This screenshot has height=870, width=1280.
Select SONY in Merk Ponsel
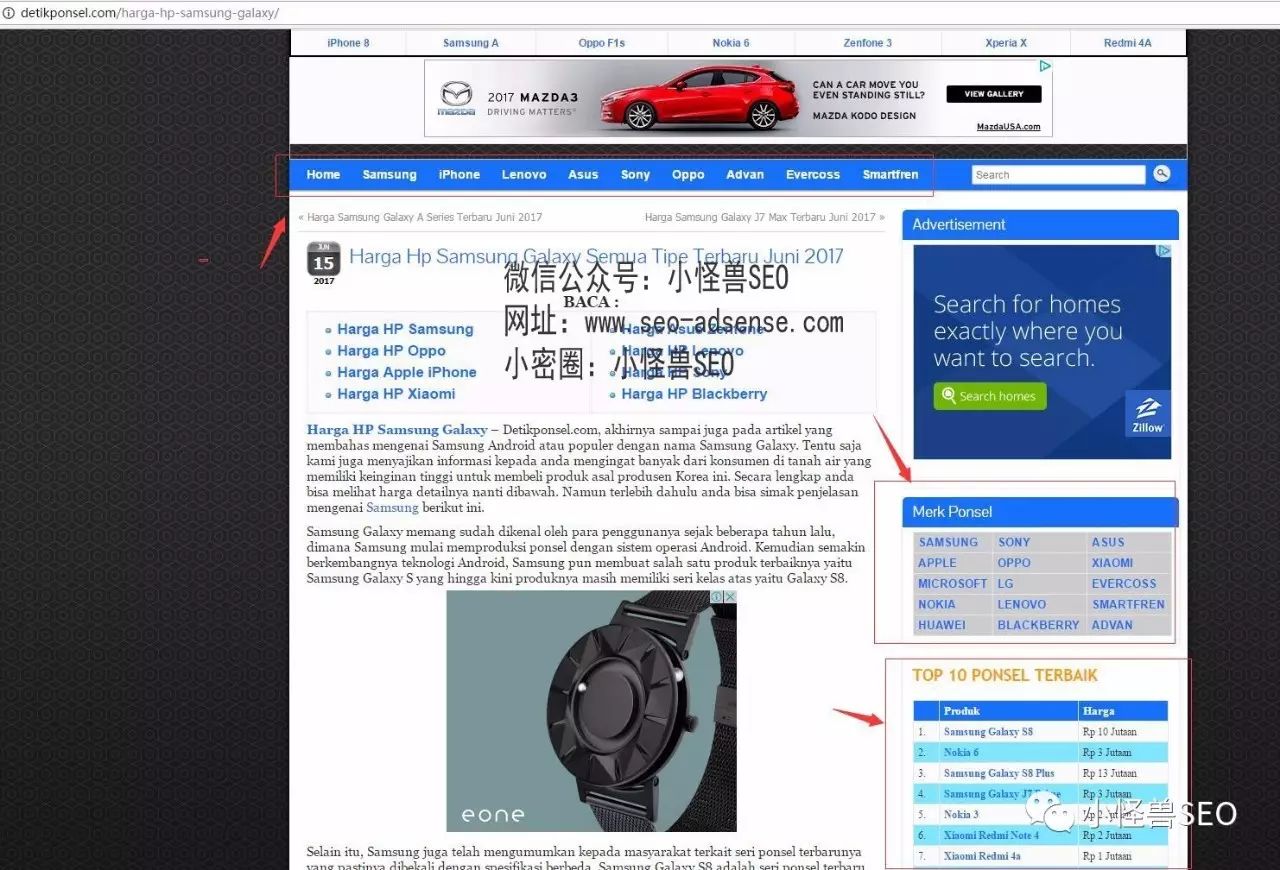pos(1014,542)
